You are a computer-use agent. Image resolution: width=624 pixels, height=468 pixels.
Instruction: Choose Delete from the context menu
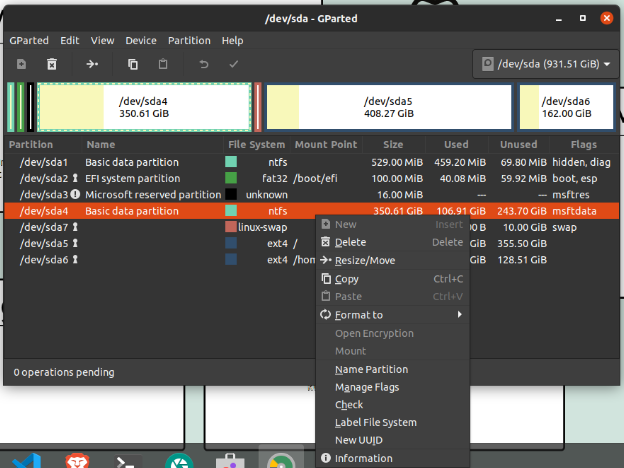point(392,242)
